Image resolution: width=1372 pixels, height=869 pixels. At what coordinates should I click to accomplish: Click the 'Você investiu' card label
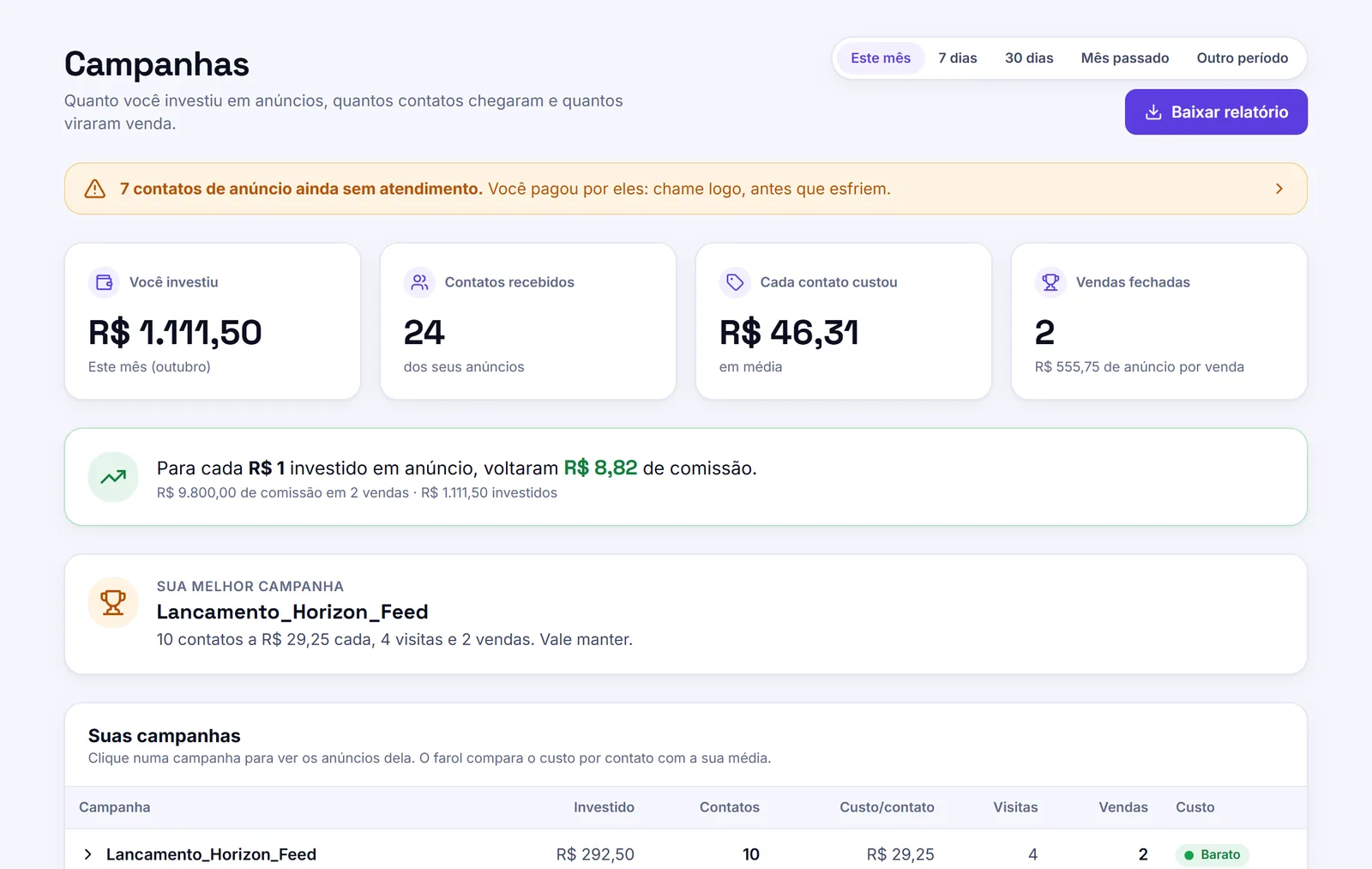point(174,282)
